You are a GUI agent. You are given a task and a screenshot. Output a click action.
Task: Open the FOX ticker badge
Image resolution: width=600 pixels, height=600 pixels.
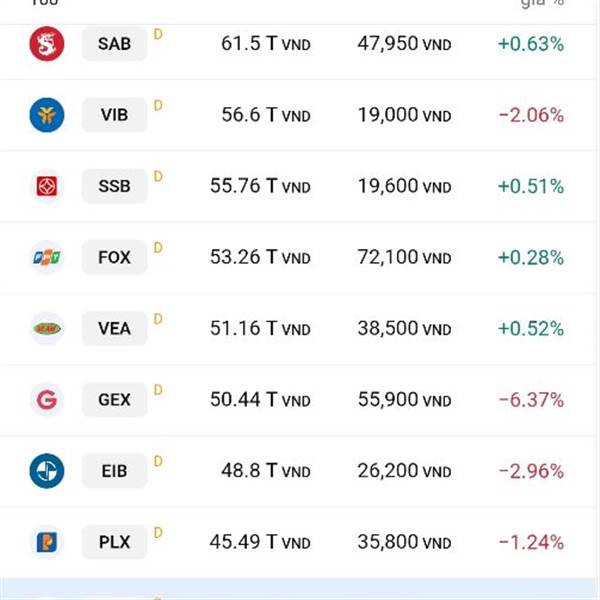[x=114, y=257]
